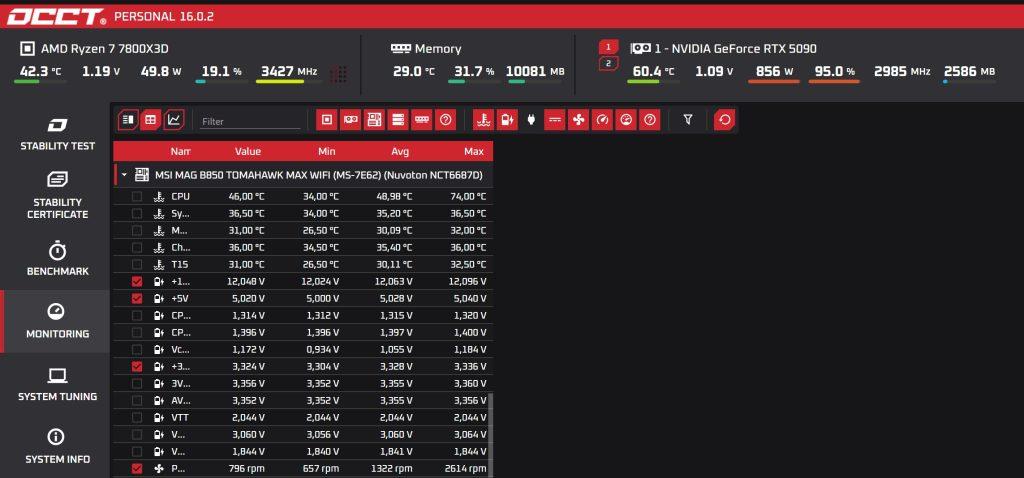Viewport: 1024px width, 478px height.
Task: Uncheck the P... 796 rpm fan row checkbox
Action: (x=136, y=468)
